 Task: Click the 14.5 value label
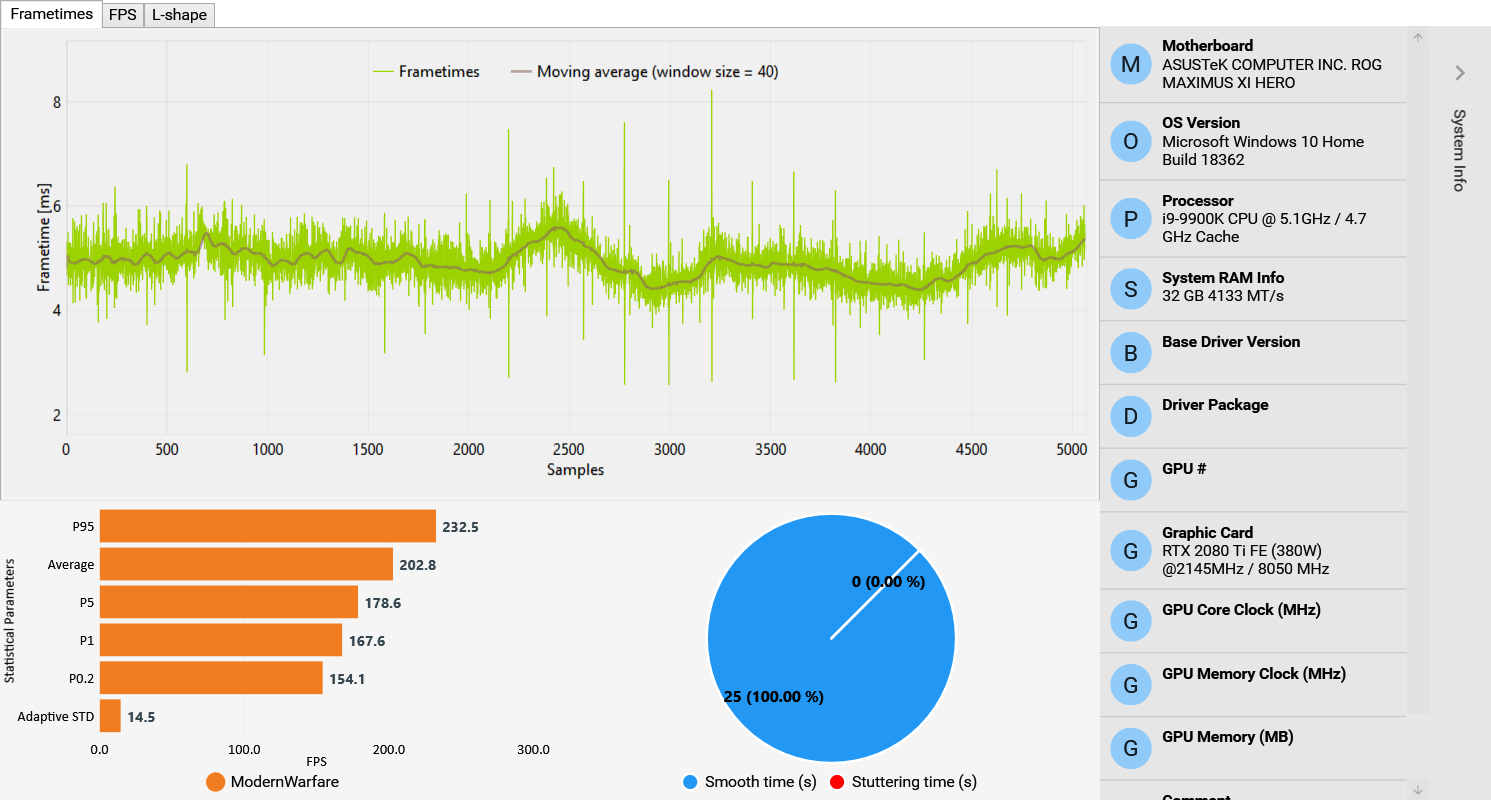point(141,717)
